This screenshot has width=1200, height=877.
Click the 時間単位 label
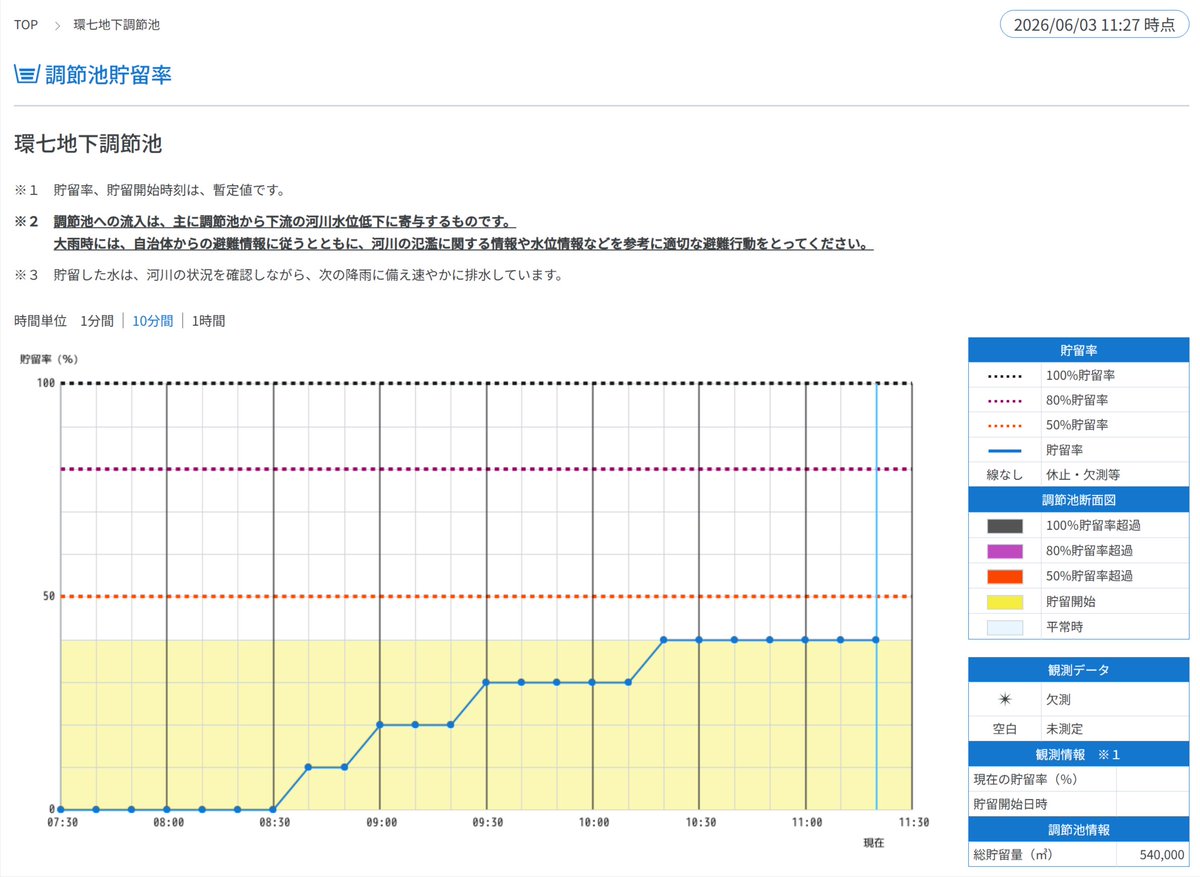click(40, 321)
